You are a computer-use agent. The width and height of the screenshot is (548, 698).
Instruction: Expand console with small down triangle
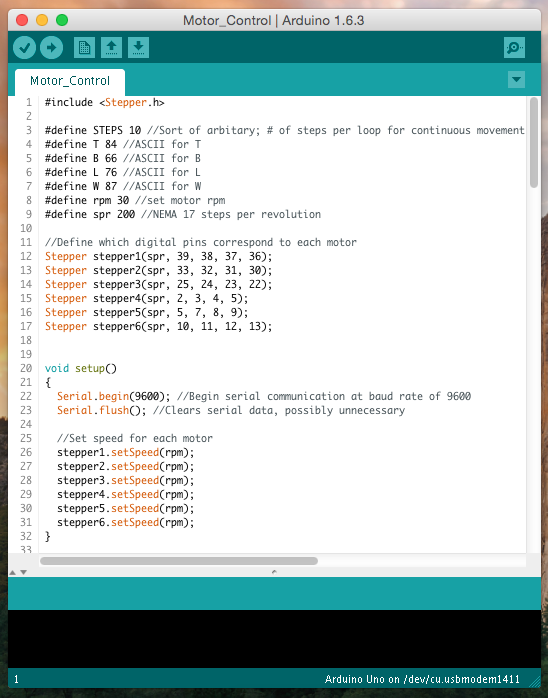pos(24,572)
